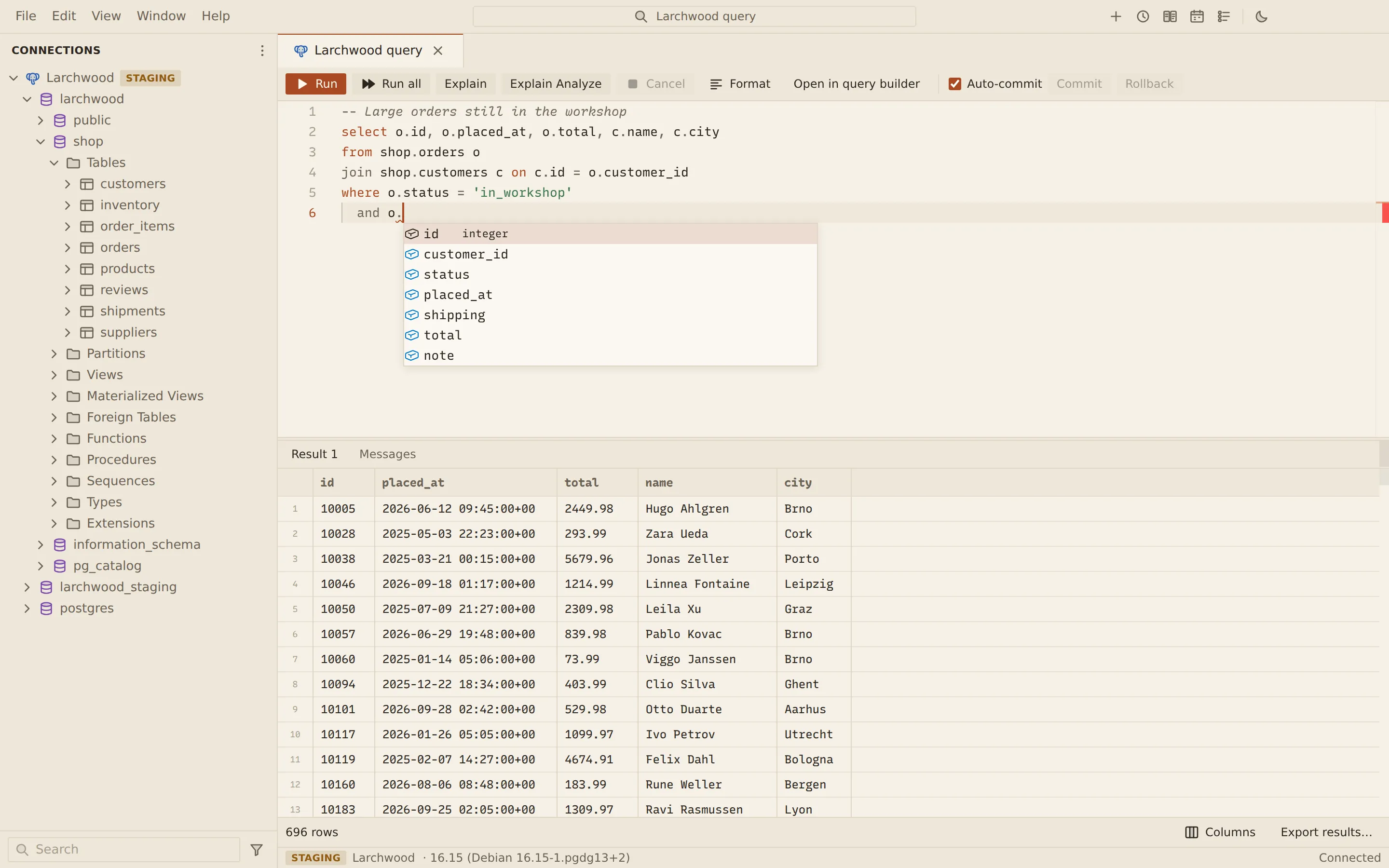1389x868 pixels.
Task: Click the Larchwood PostgreSQL elephant icon in sidebar
Action: pos(33,78)
